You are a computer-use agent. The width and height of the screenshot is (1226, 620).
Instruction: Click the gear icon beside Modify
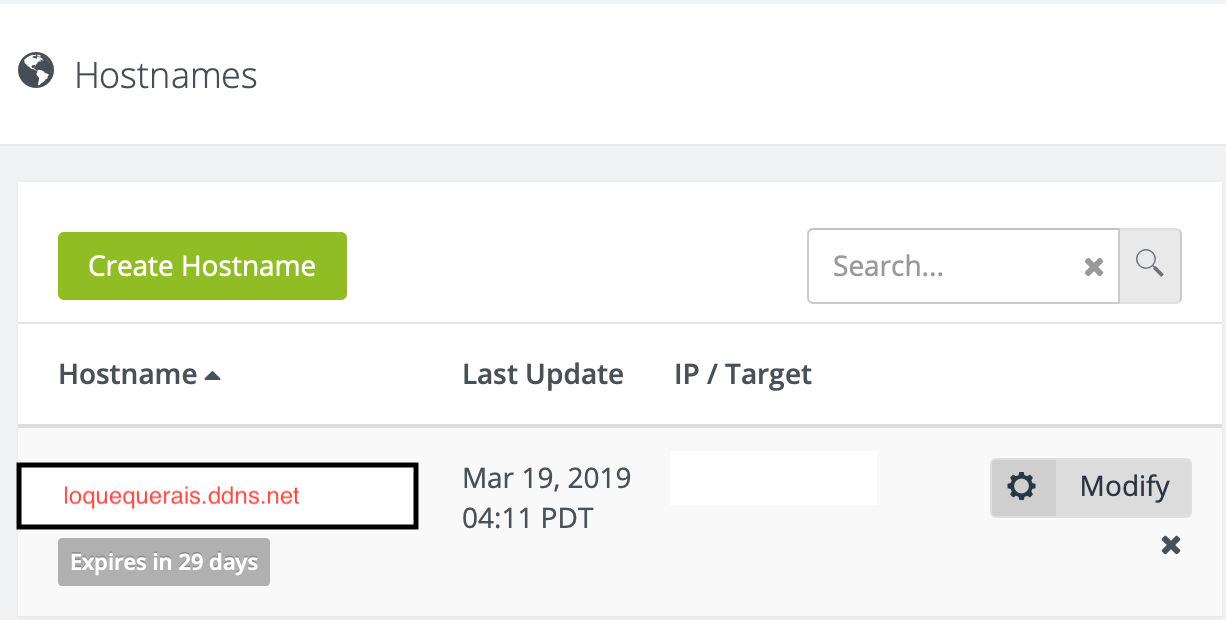[x=1022, y=487]
